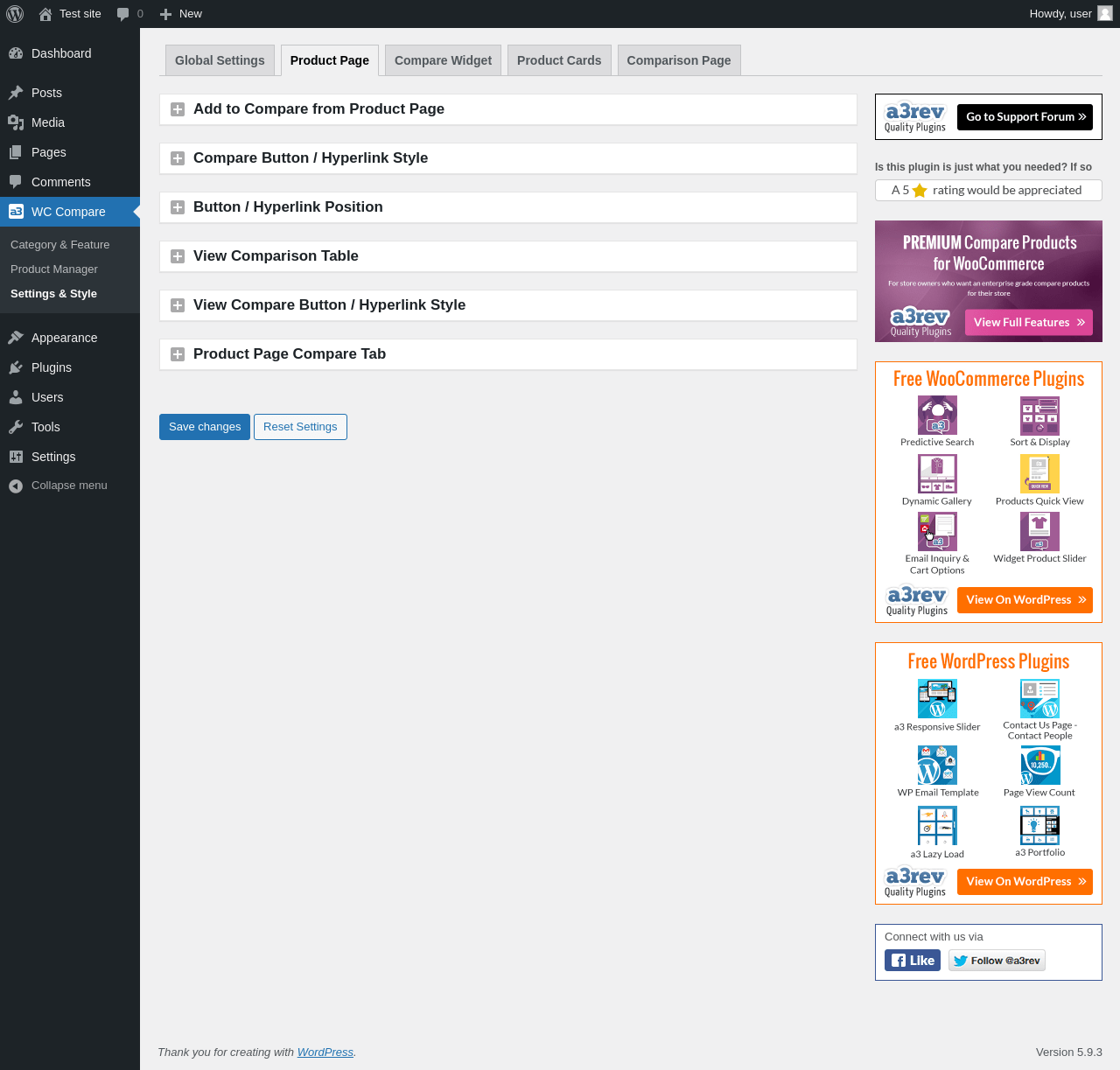Click the Appearance paintbrush icon
Image resolution: width=1120 pixels, height=1070 pixels.
coord(16,338)
